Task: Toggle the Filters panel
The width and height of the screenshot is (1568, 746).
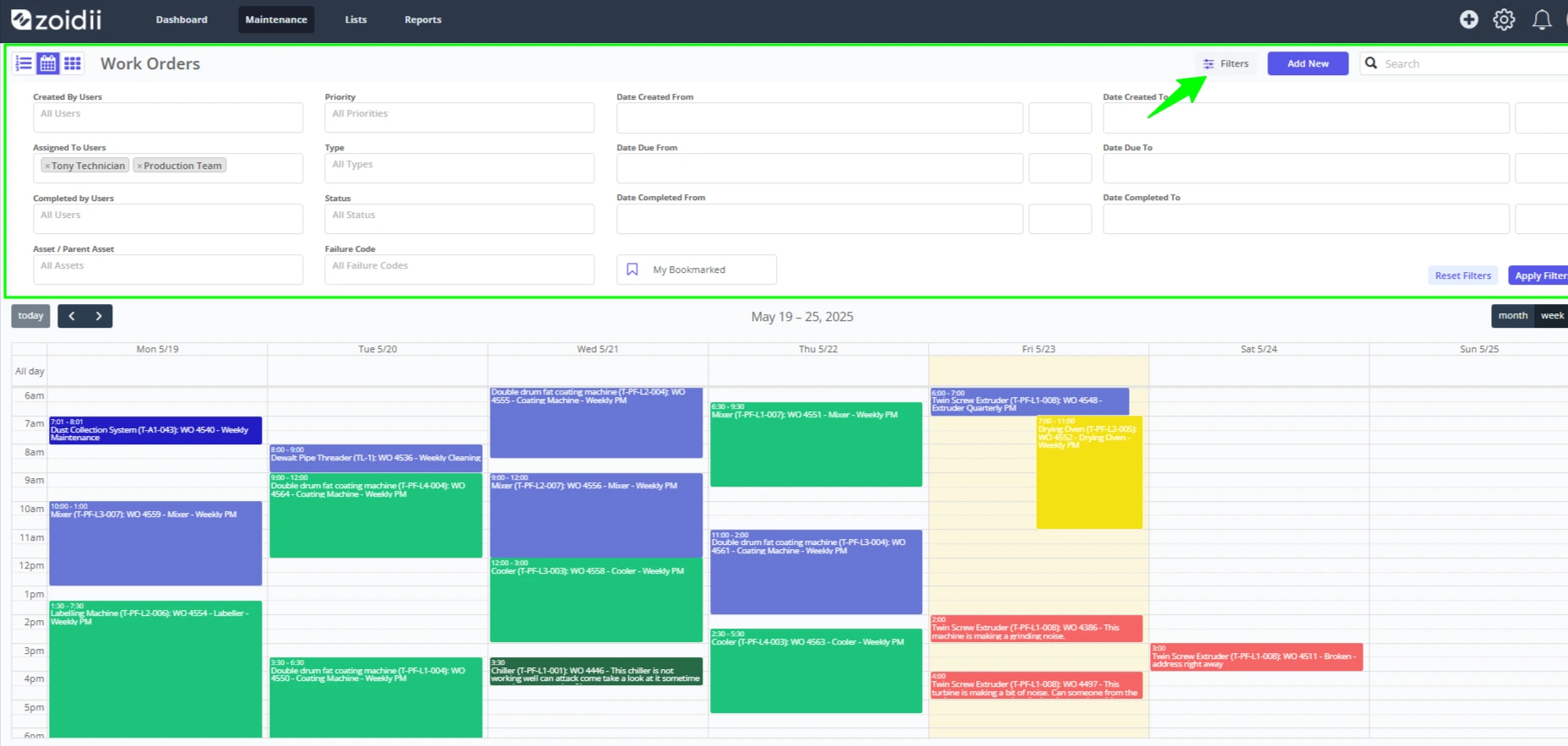Action: pos(1226,63)
